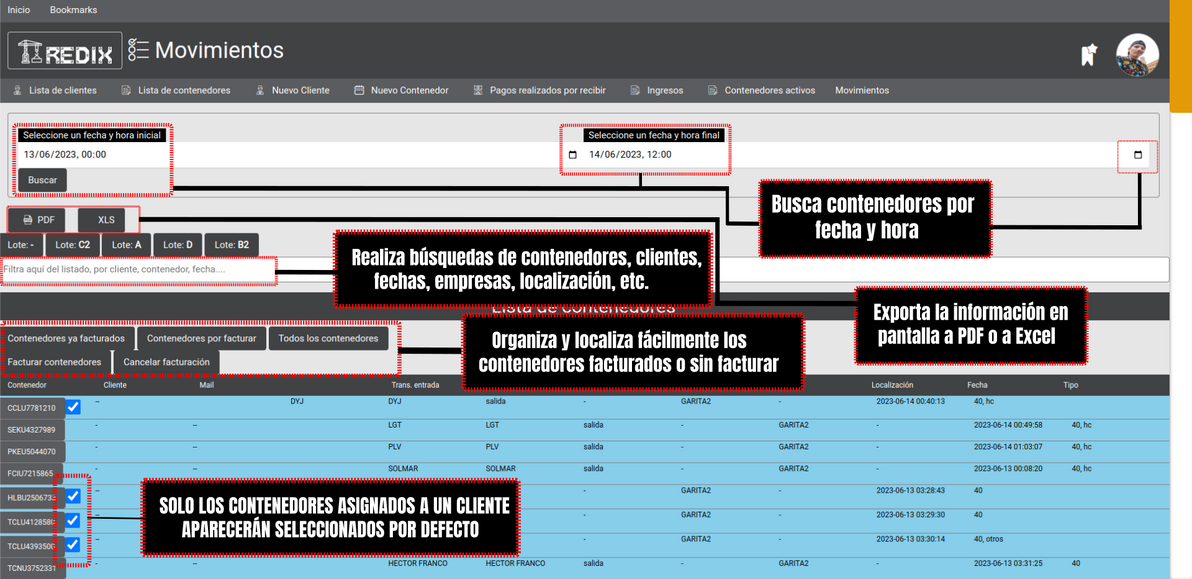The image size is (1192, 579).
Task: Open container SEKU4327989
Action: [x=32, y=430]
